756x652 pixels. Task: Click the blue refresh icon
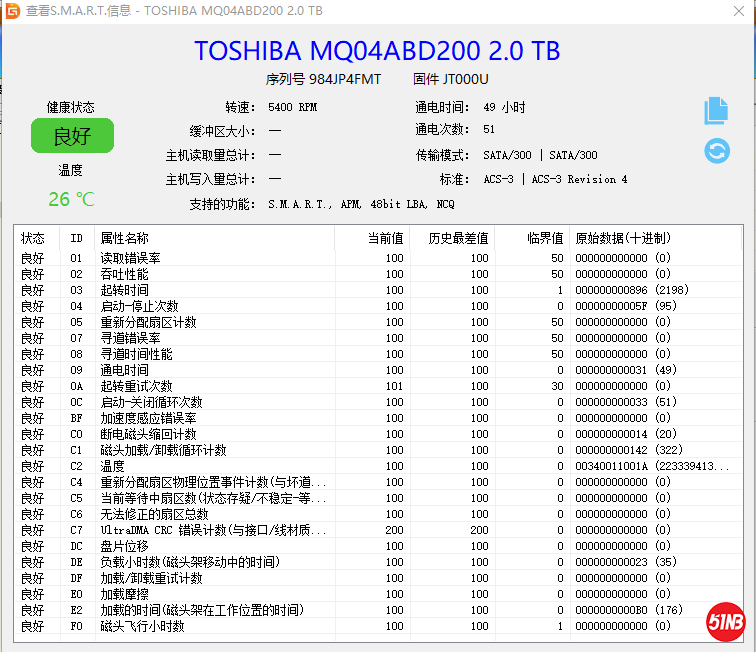[x=716, y=151]
